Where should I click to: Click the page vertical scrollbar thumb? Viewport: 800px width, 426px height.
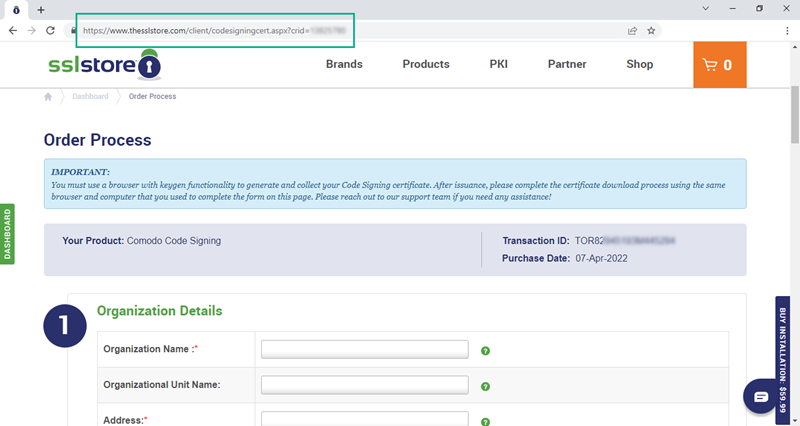[x=795, y=115]
